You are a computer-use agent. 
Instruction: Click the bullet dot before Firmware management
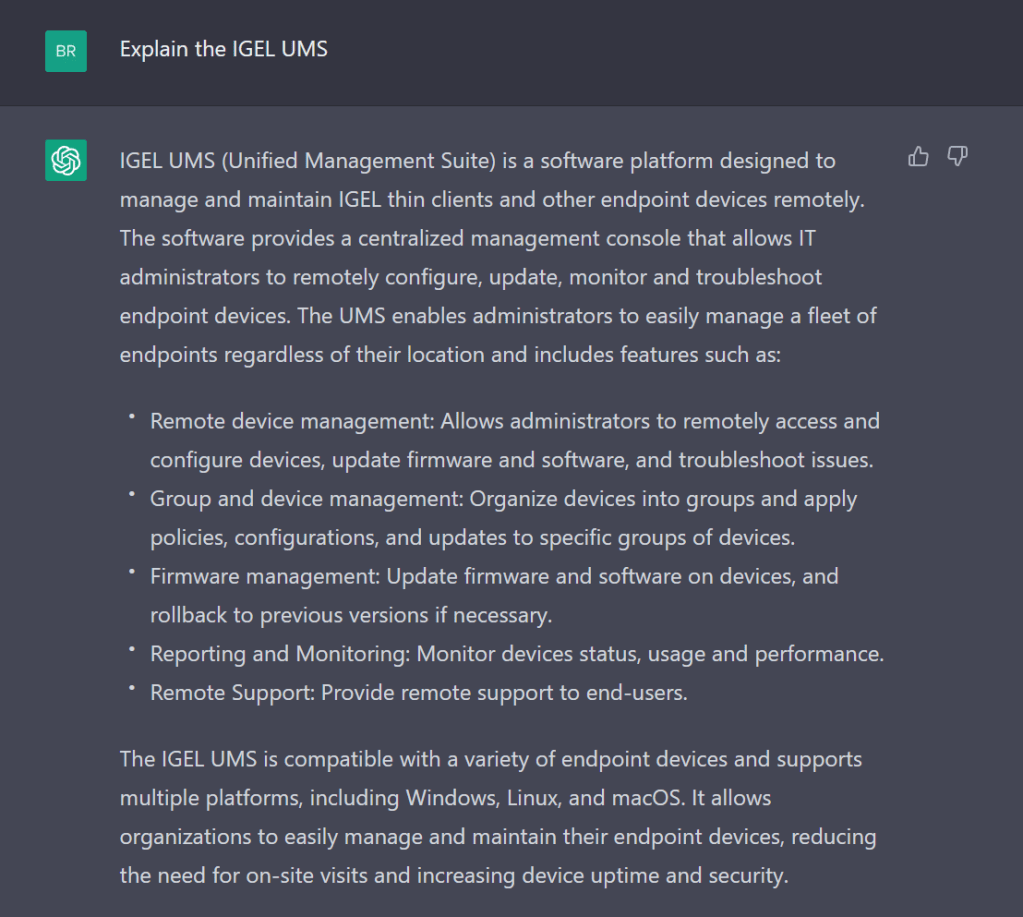[x=131, y=572]
